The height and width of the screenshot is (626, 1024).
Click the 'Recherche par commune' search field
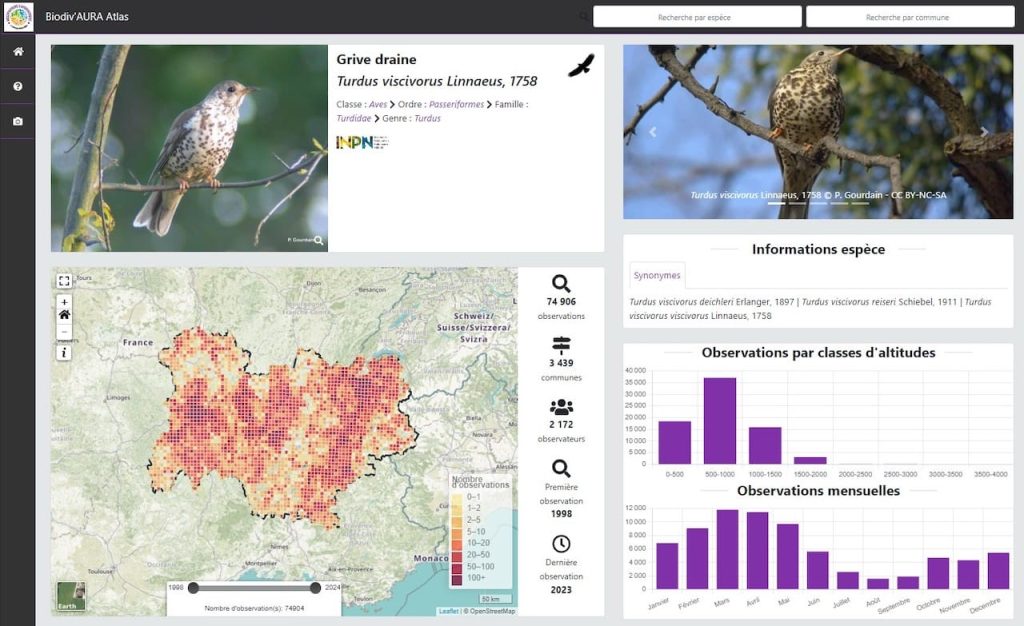(909, 17)
